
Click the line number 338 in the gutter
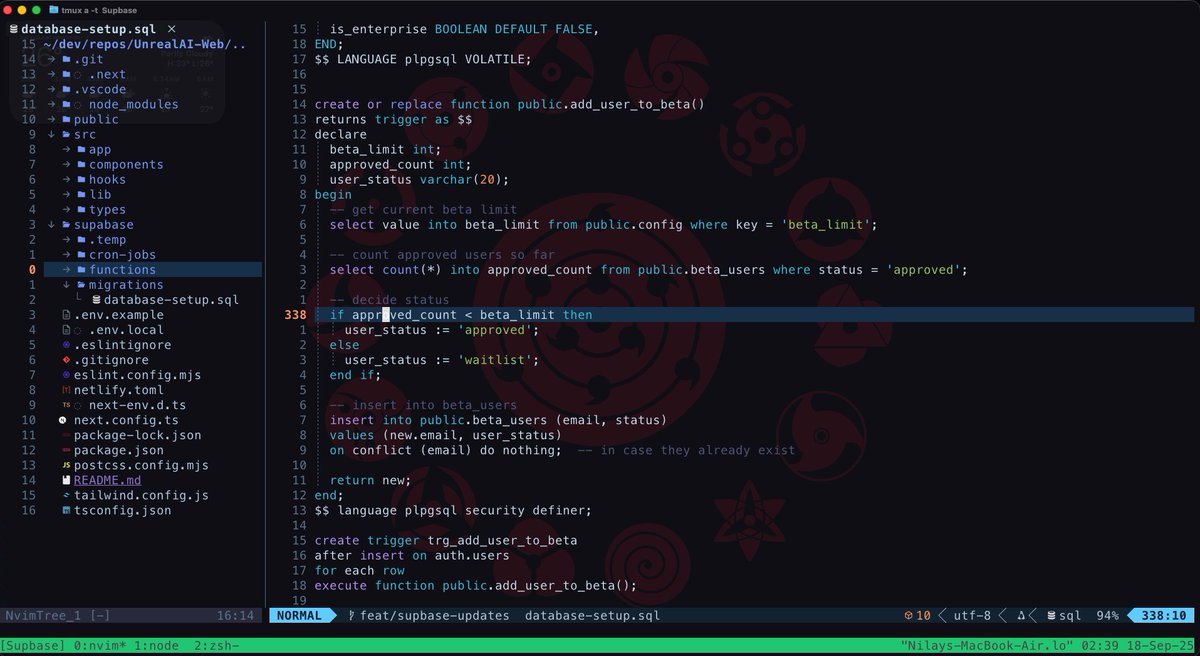(x=295, y=314)
